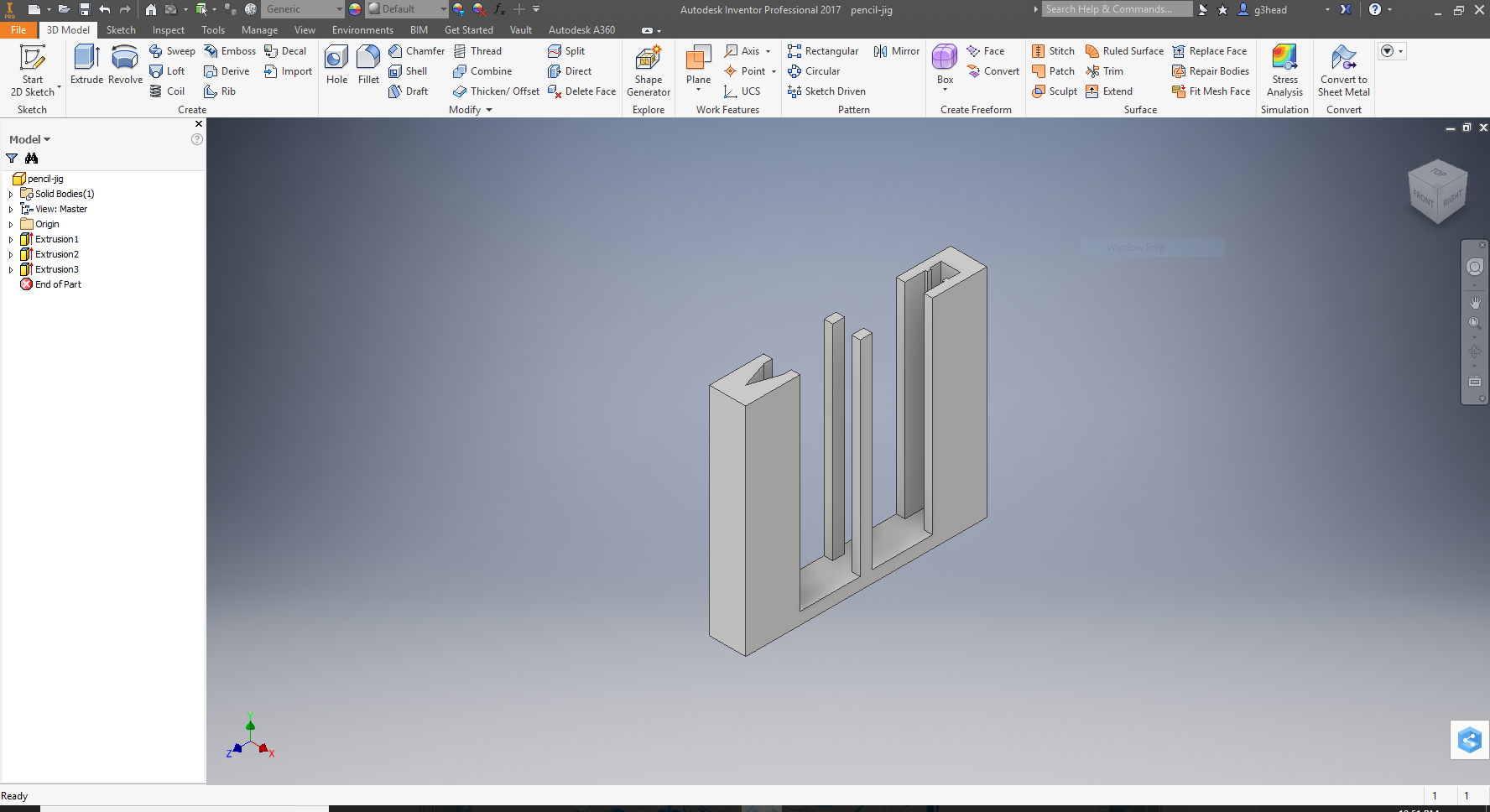Select the Extrude tool
The height and width of the screenshot is (812, 1490).
tap(86, 63)
